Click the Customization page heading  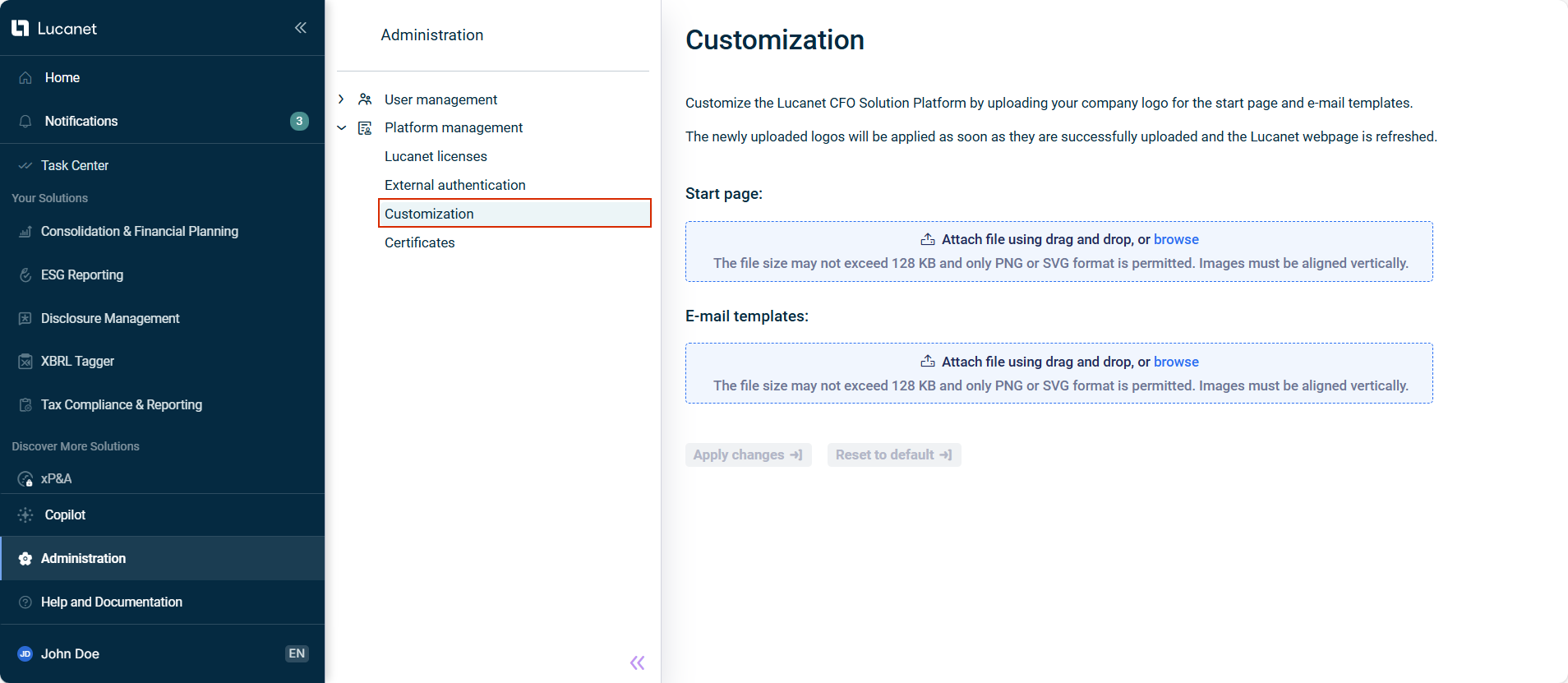[x=775, y=39]
